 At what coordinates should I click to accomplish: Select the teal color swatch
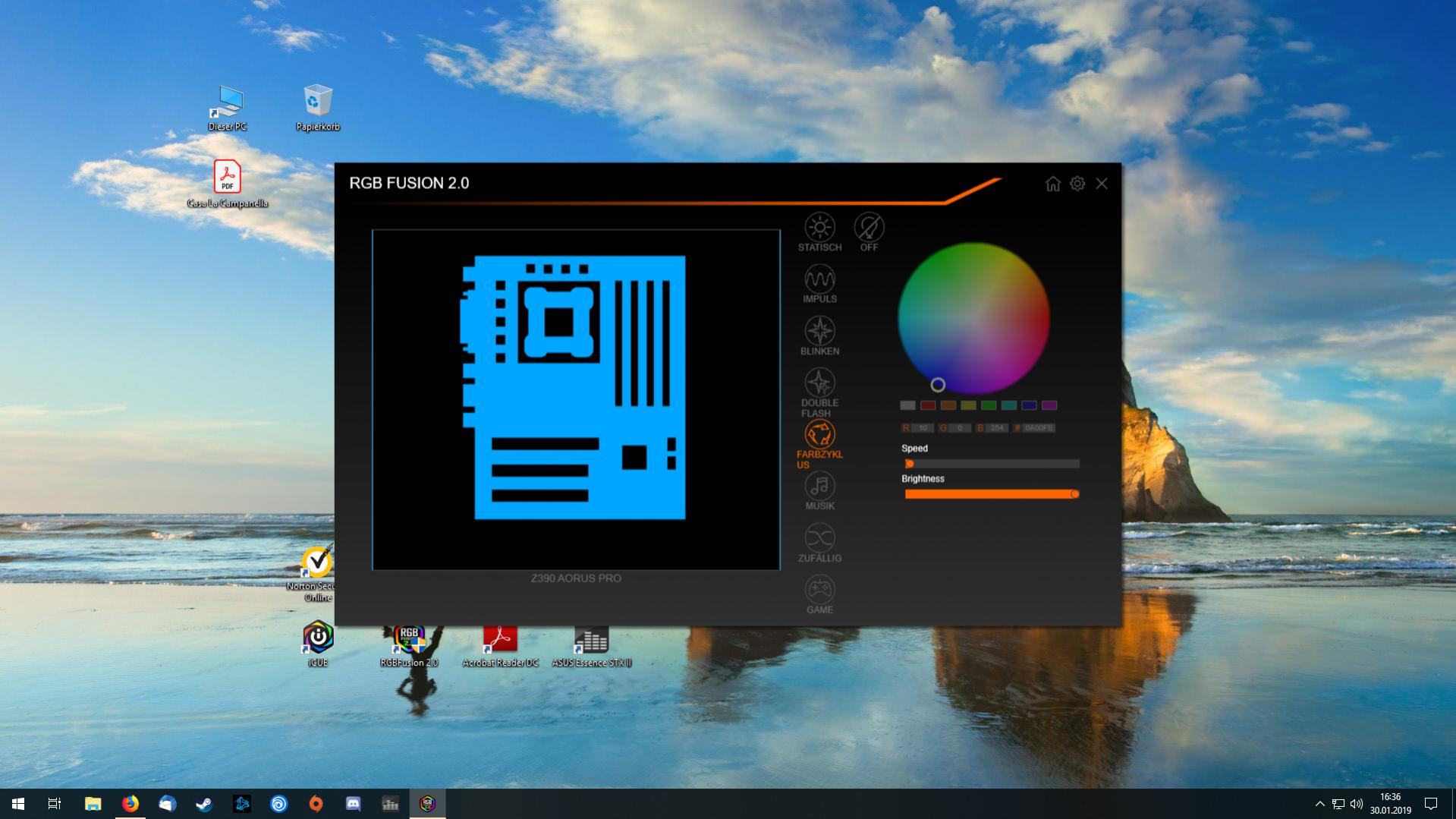[1009, 405]
